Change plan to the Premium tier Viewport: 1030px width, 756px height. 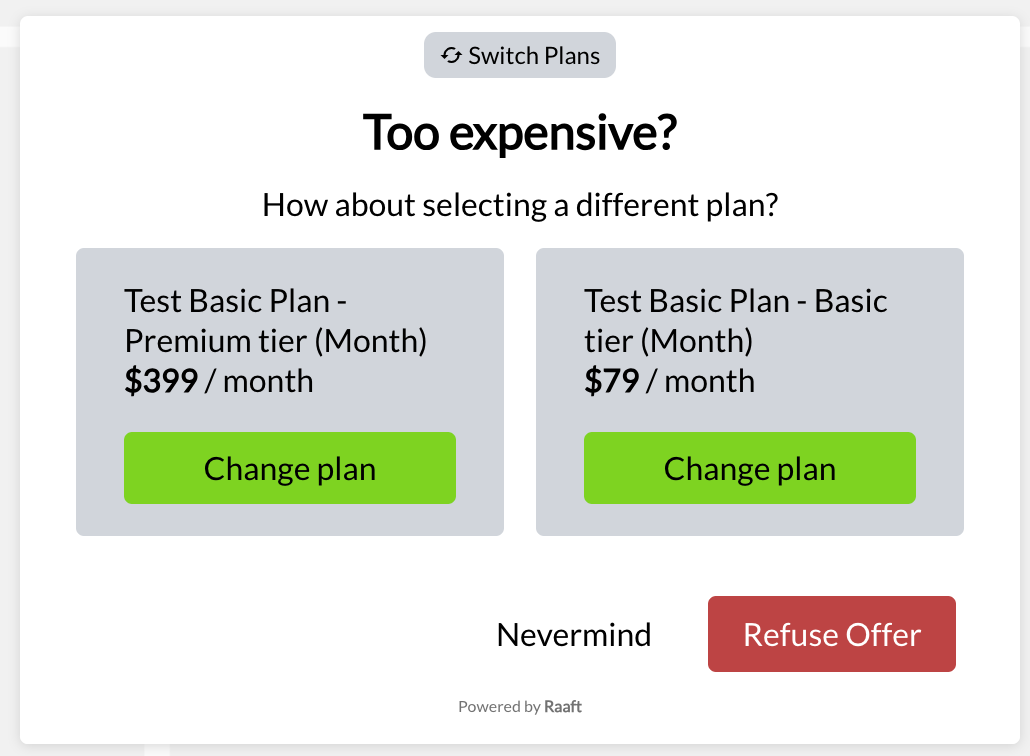(290, 468)
